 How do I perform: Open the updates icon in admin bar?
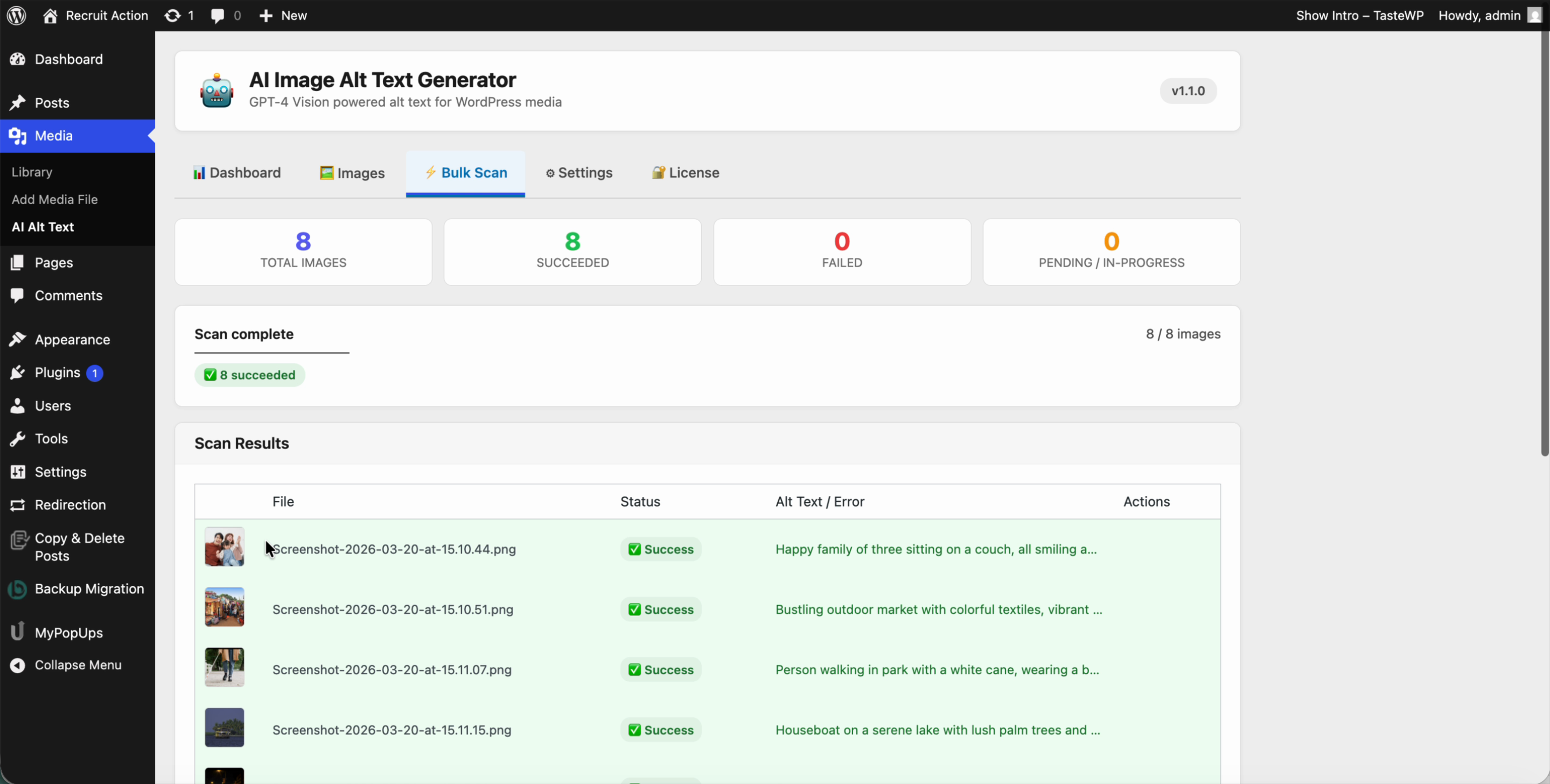[173, 16]
